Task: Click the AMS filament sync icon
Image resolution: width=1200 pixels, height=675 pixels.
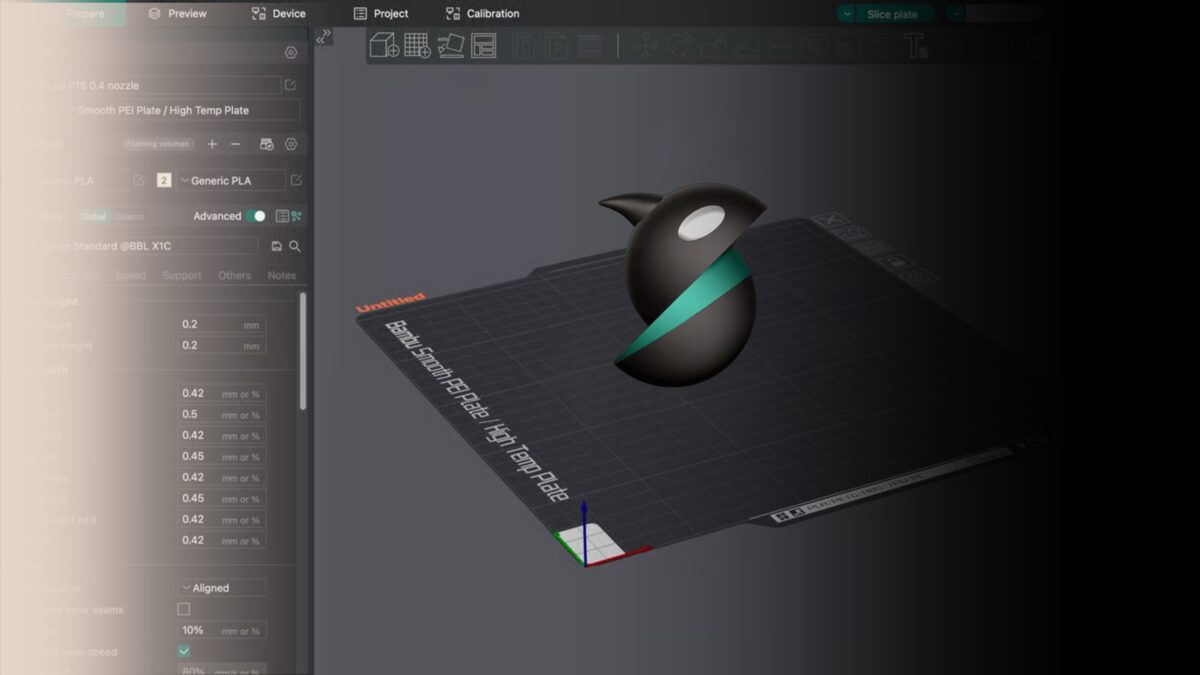Action: click(x=267, y=144)
